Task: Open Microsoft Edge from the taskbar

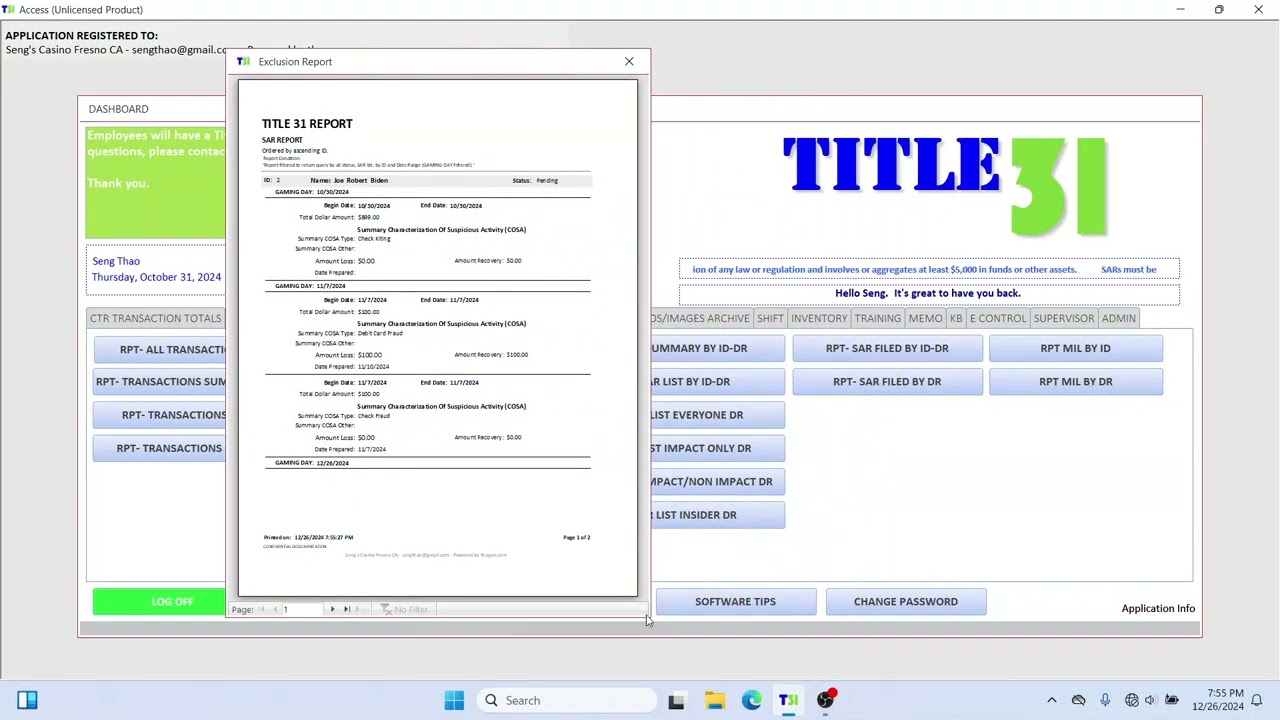Action: [x=751, y=700]
